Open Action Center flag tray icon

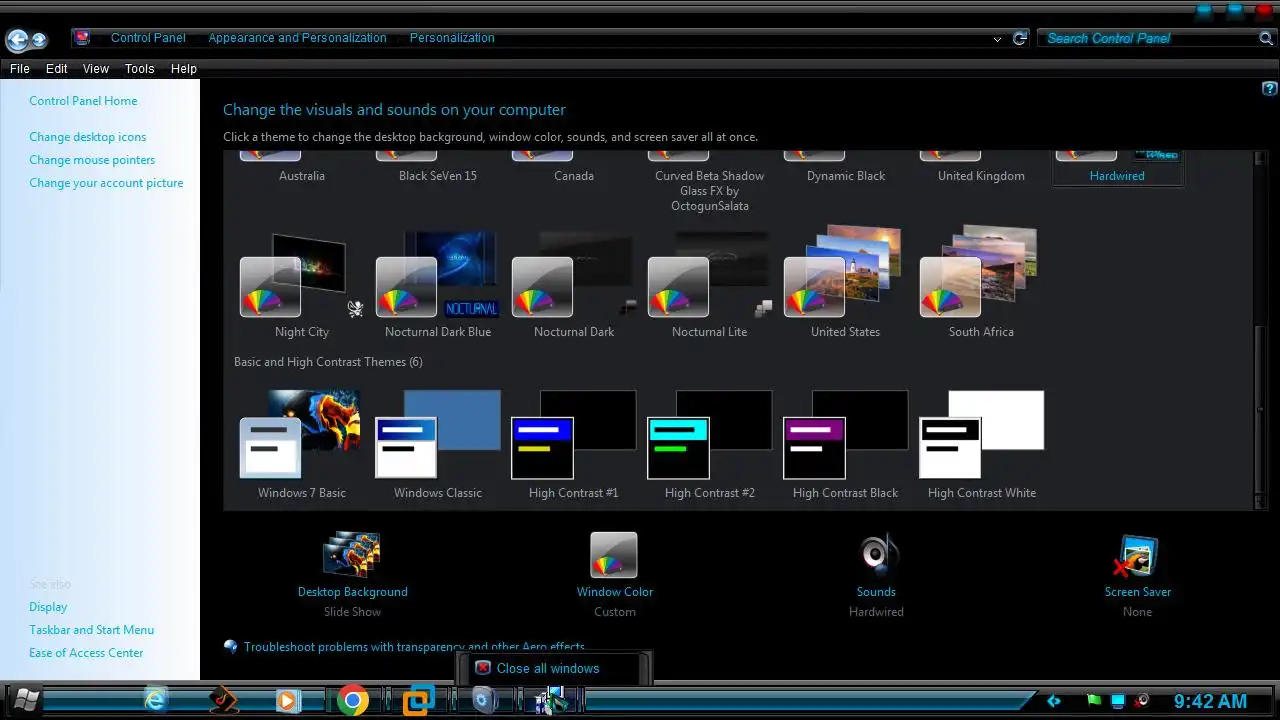pyautogui.click(x=1094, y=701)
